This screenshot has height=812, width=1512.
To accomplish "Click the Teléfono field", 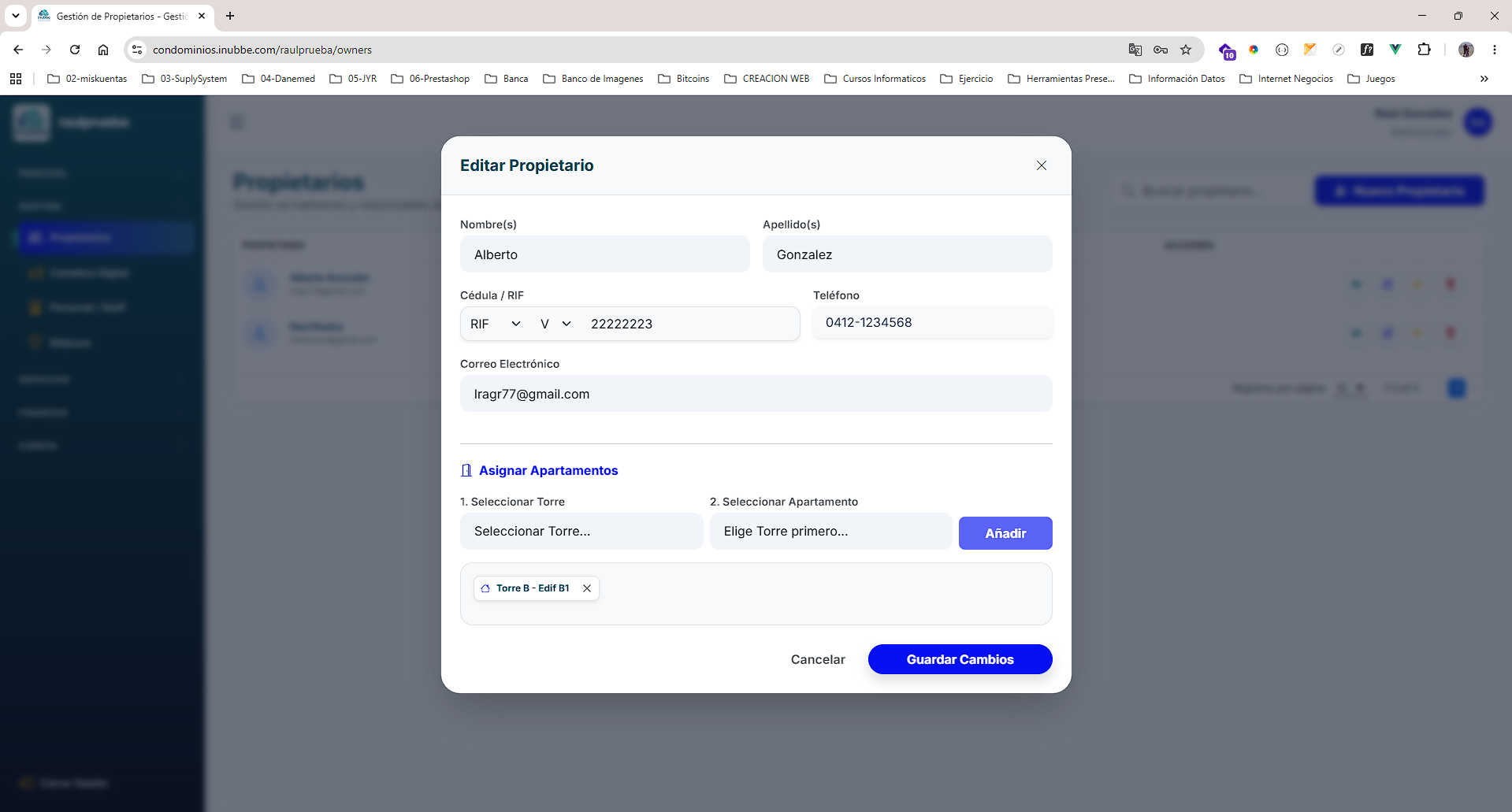I will [932, 323].
